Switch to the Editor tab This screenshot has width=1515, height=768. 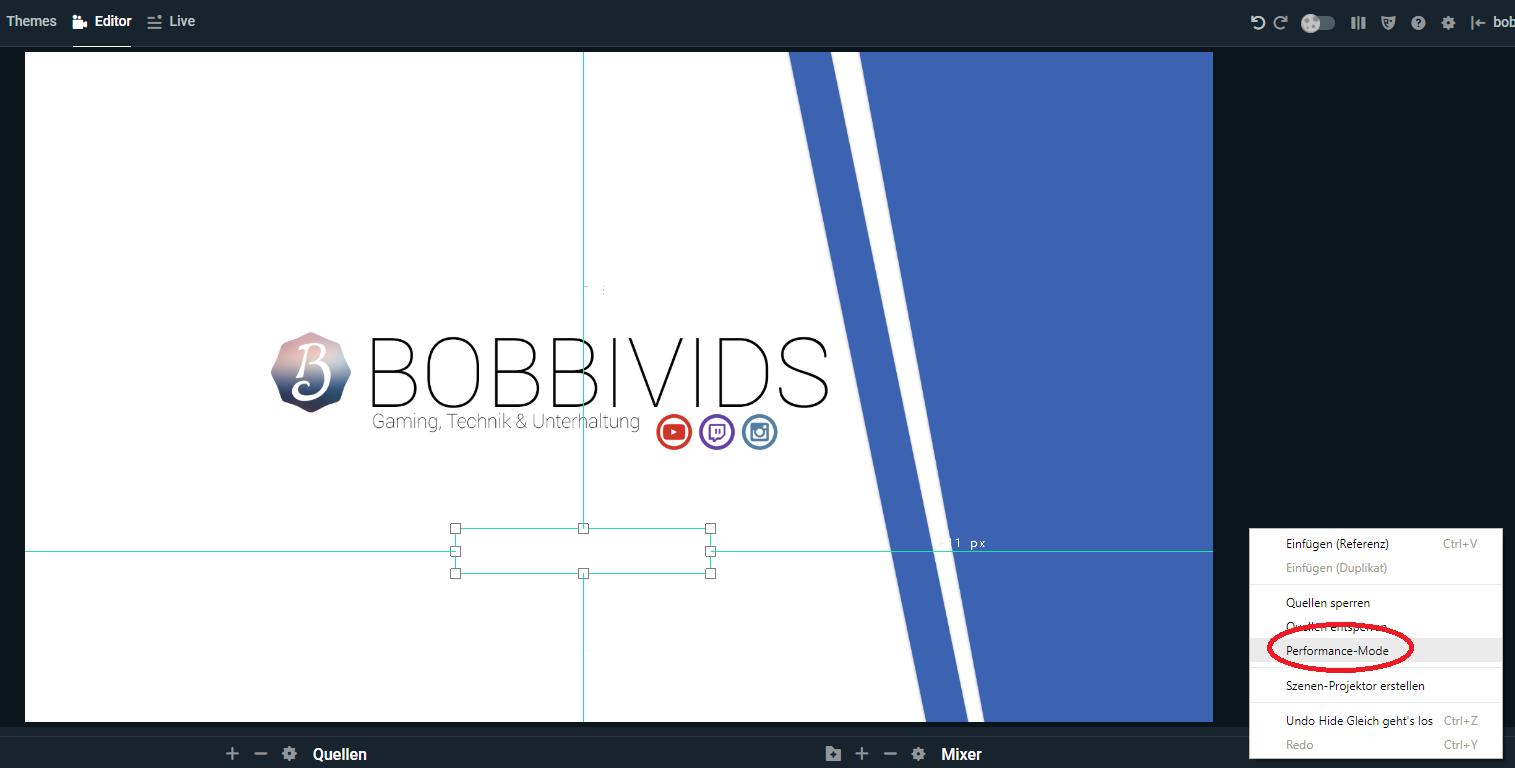coord(102,21)
